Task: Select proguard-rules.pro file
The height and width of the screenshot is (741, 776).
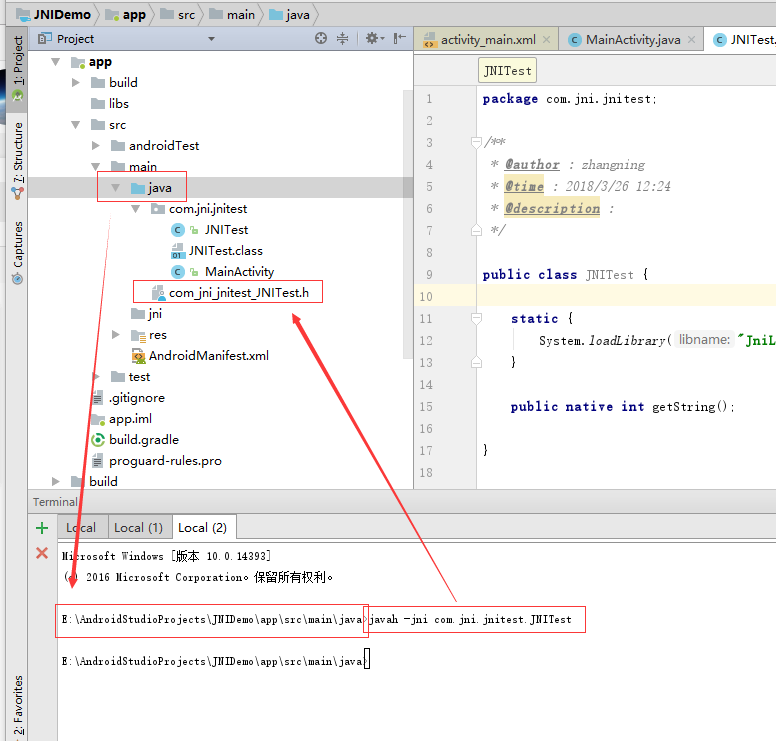Action: point(156,460)
